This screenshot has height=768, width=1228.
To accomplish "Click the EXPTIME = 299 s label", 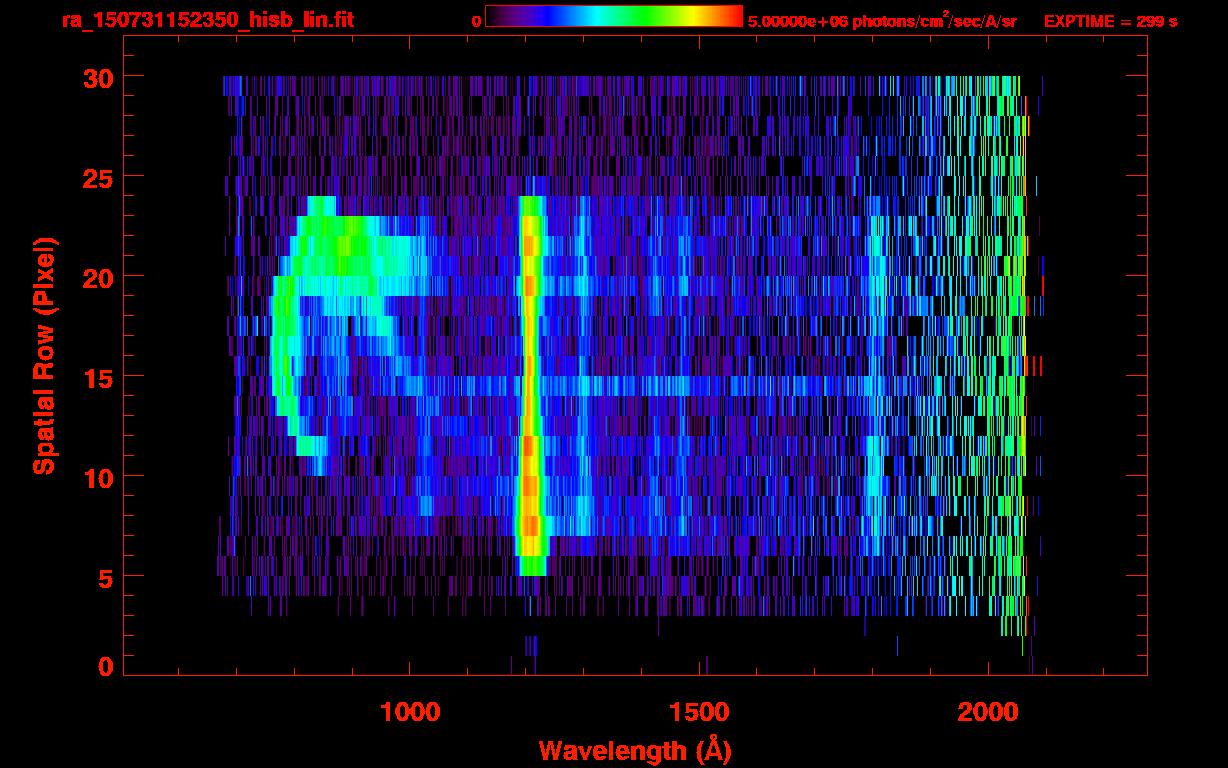I will [1111, 21].
